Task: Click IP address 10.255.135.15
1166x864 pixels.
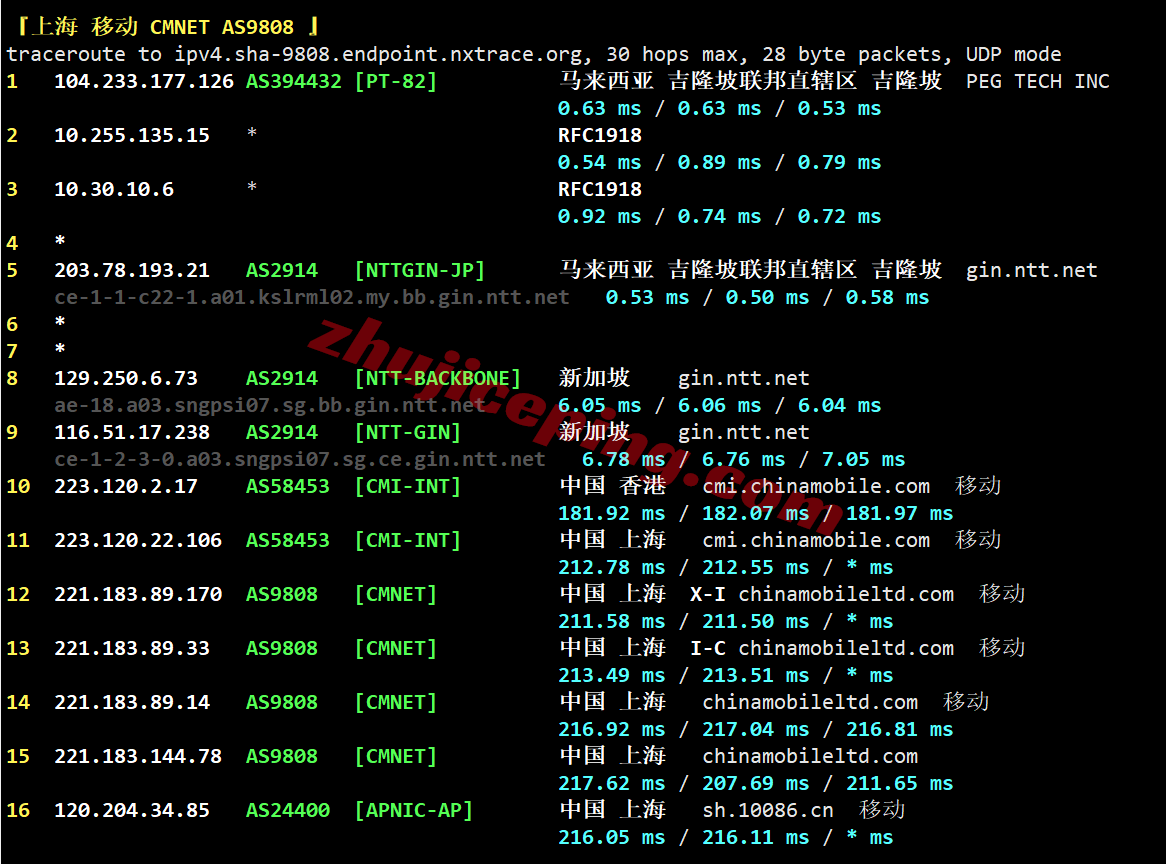Action: click(x=132, y=135)
